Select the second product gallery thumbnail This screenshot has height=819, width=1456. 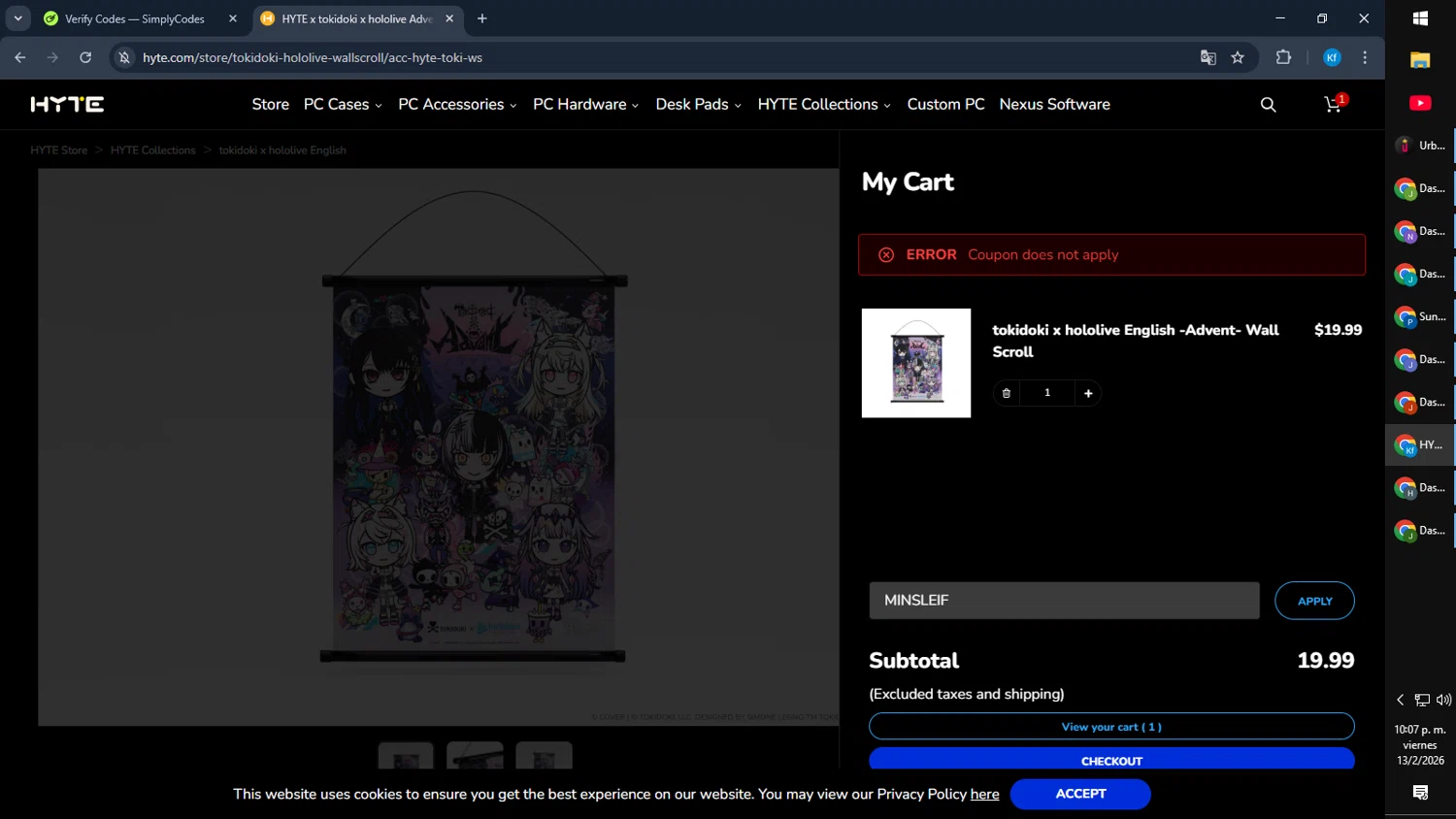point(475,756)
